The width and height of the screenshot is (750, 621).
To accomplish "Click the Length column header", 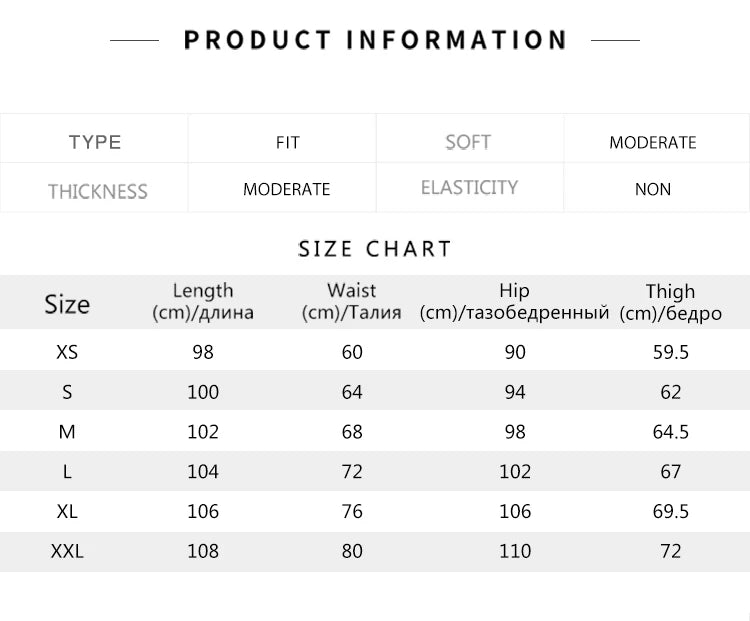I will click(203, 301).
